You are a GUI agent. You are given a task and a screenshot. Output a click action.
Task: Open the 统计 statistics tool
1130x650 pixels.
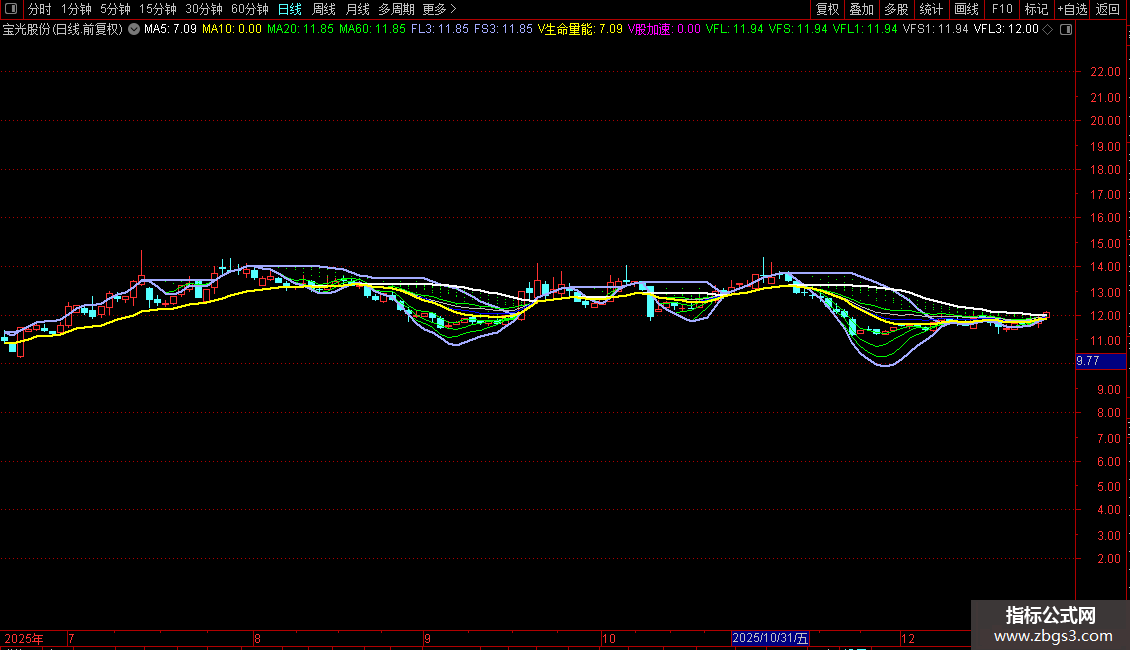[931, 9]
